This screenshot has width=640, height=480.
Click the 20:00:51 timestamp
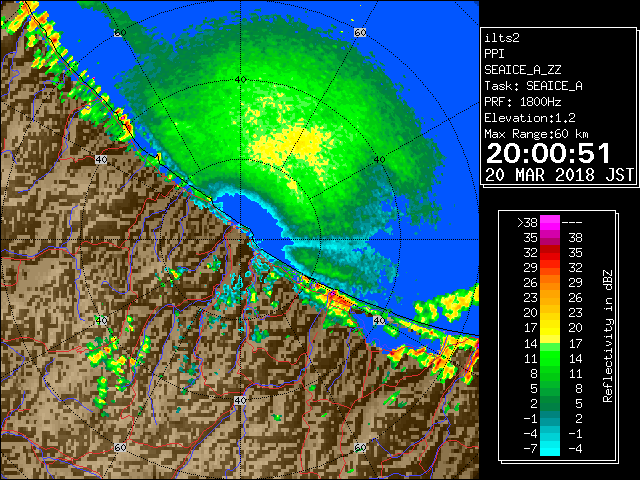(x=548, y=153)
